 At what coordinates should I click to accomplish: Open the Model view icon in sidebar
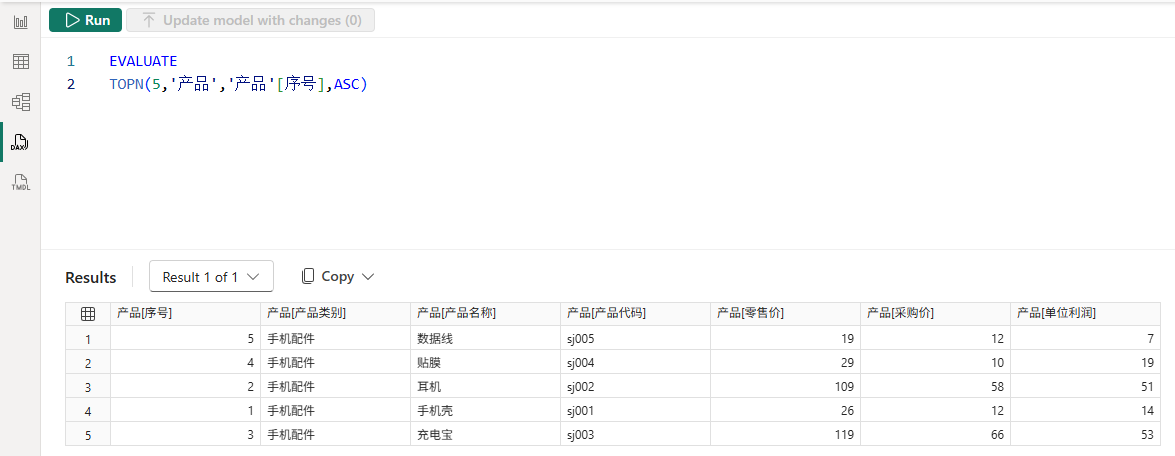pos(20,102)
